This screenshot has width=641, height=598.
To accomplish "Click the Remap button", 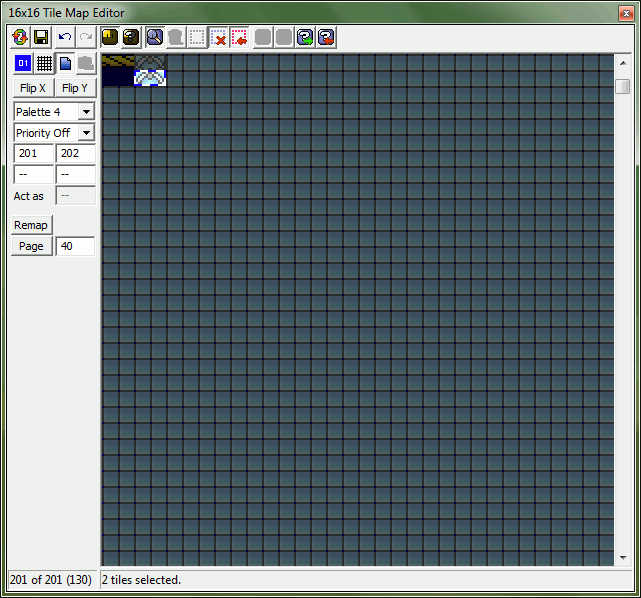I will 31,225.
